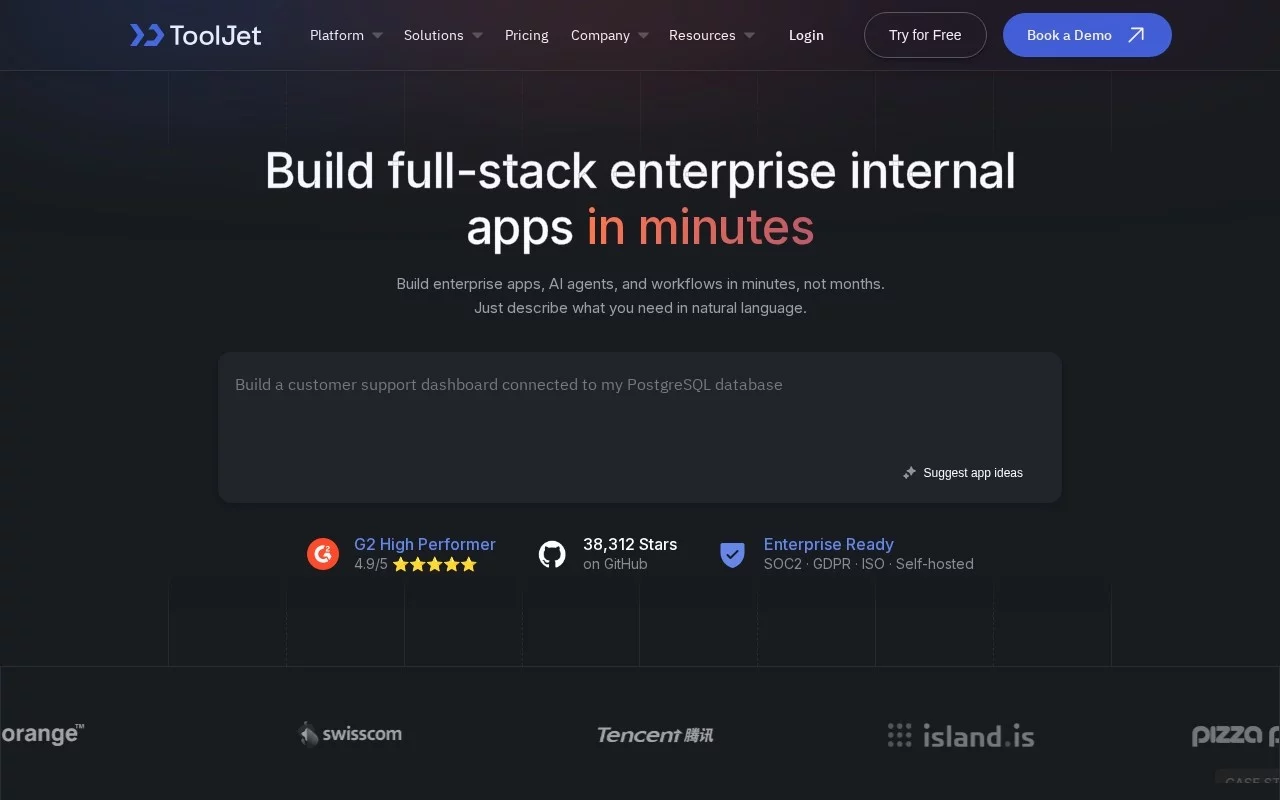Click the ToolJet logo
The height and width of the screenshot is (800, 1280).
(196, 35)
